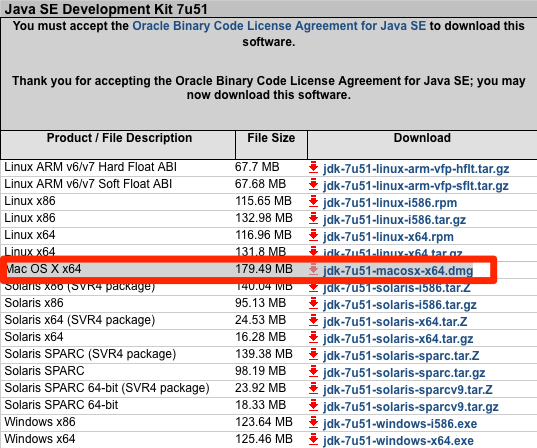Download jdk-7u51-solaris-sparcv9.tar.gz

(411, 407)
